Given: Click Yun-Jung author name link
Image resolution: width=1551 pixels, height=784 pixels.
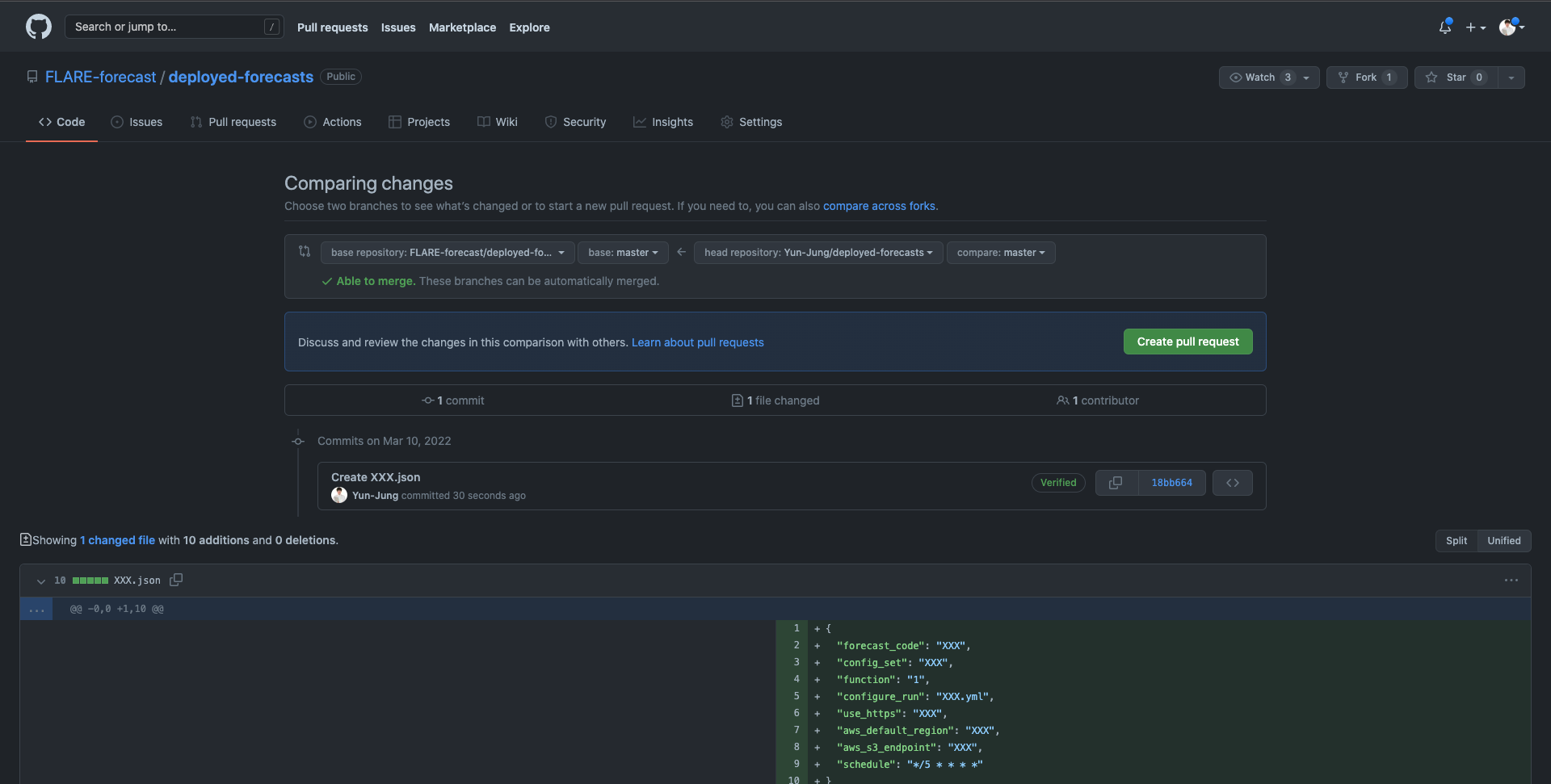Looking at the screenshot, I should [375, 496].
